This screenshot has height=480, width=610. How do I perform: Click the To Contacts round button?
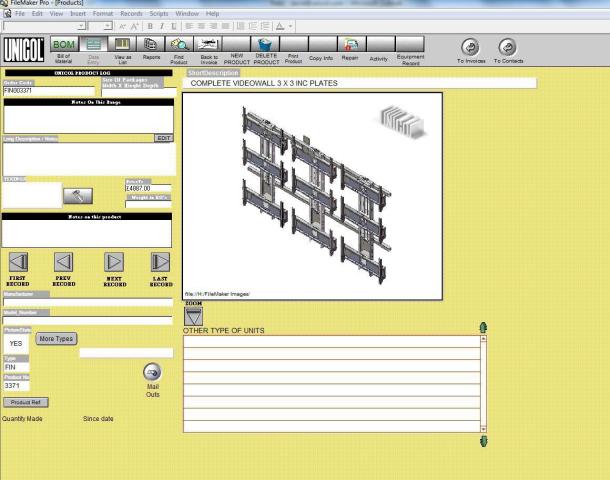508,47
